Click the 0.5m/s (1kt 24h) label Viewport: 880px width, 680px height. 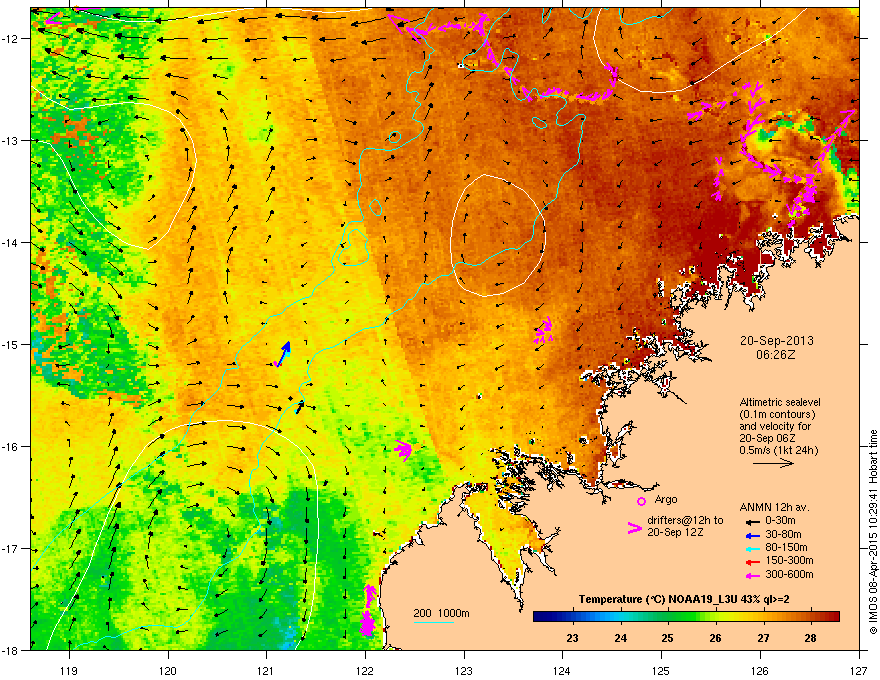pyautogui.click(x=779, y=450)
